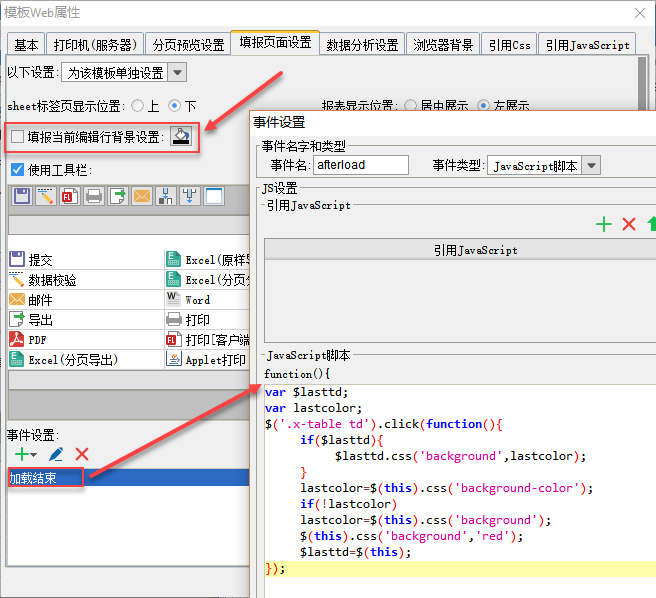This screenshot has height=598, width=656.
Task: Select the PDF tool icon in list
Action: coord(17,339)
